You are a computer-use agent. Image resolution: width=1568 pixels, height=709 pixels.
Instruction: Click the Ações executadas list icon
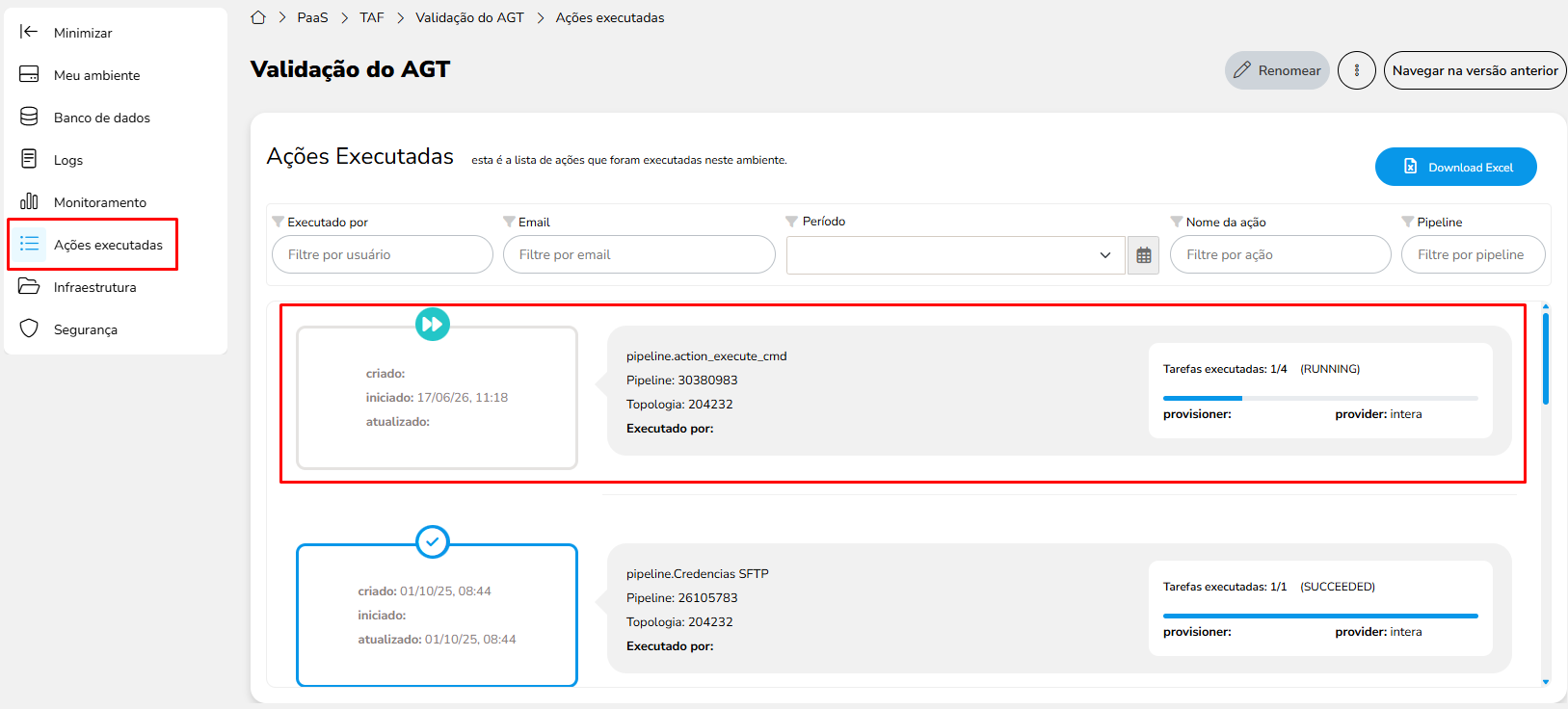(29, 244)
